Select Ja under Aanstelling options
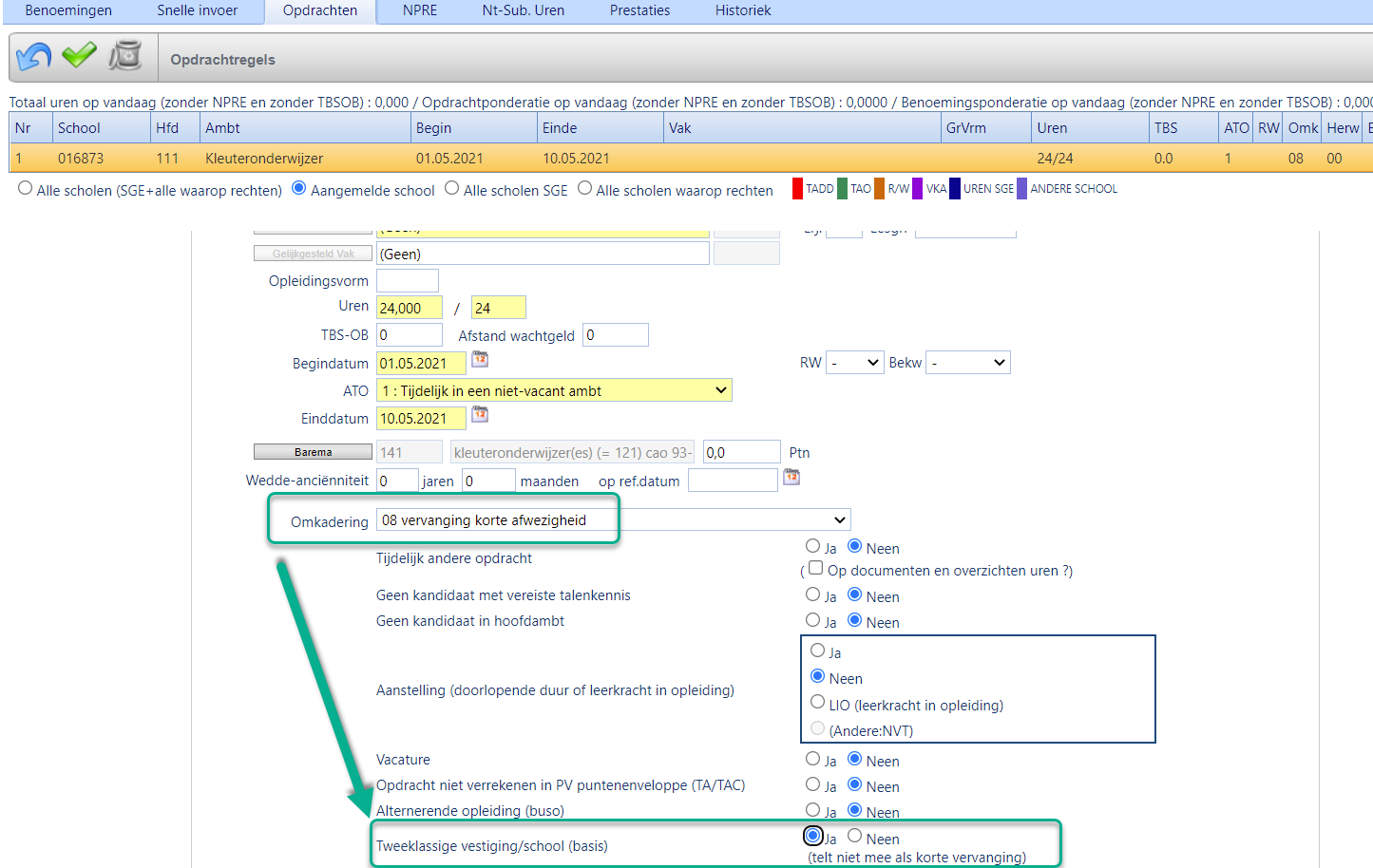The image size is (1373, 868). (818, 651)
